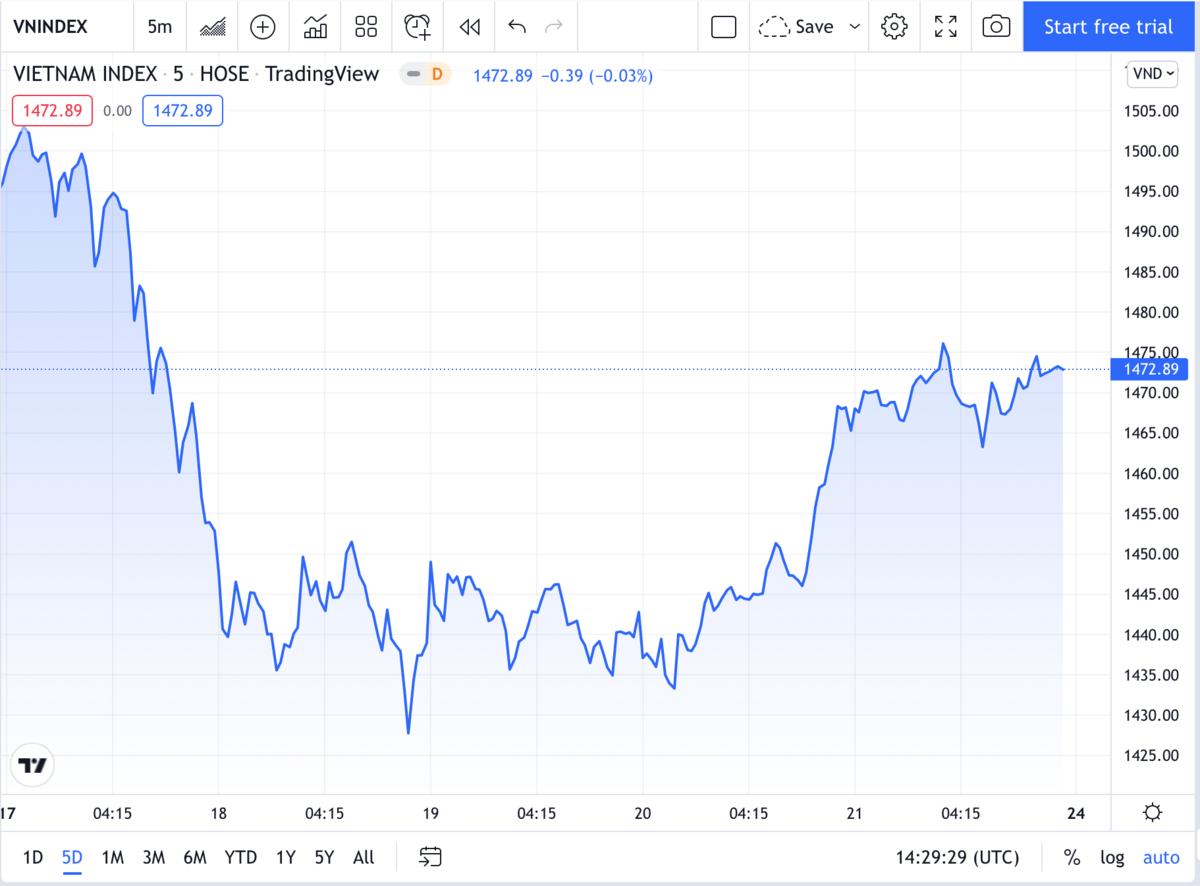Image resolution: width=1200 pixels, height=886 pixels.
Task: Click the −0.39 (−0.03%) change value
Action: [x=597, y=75]
